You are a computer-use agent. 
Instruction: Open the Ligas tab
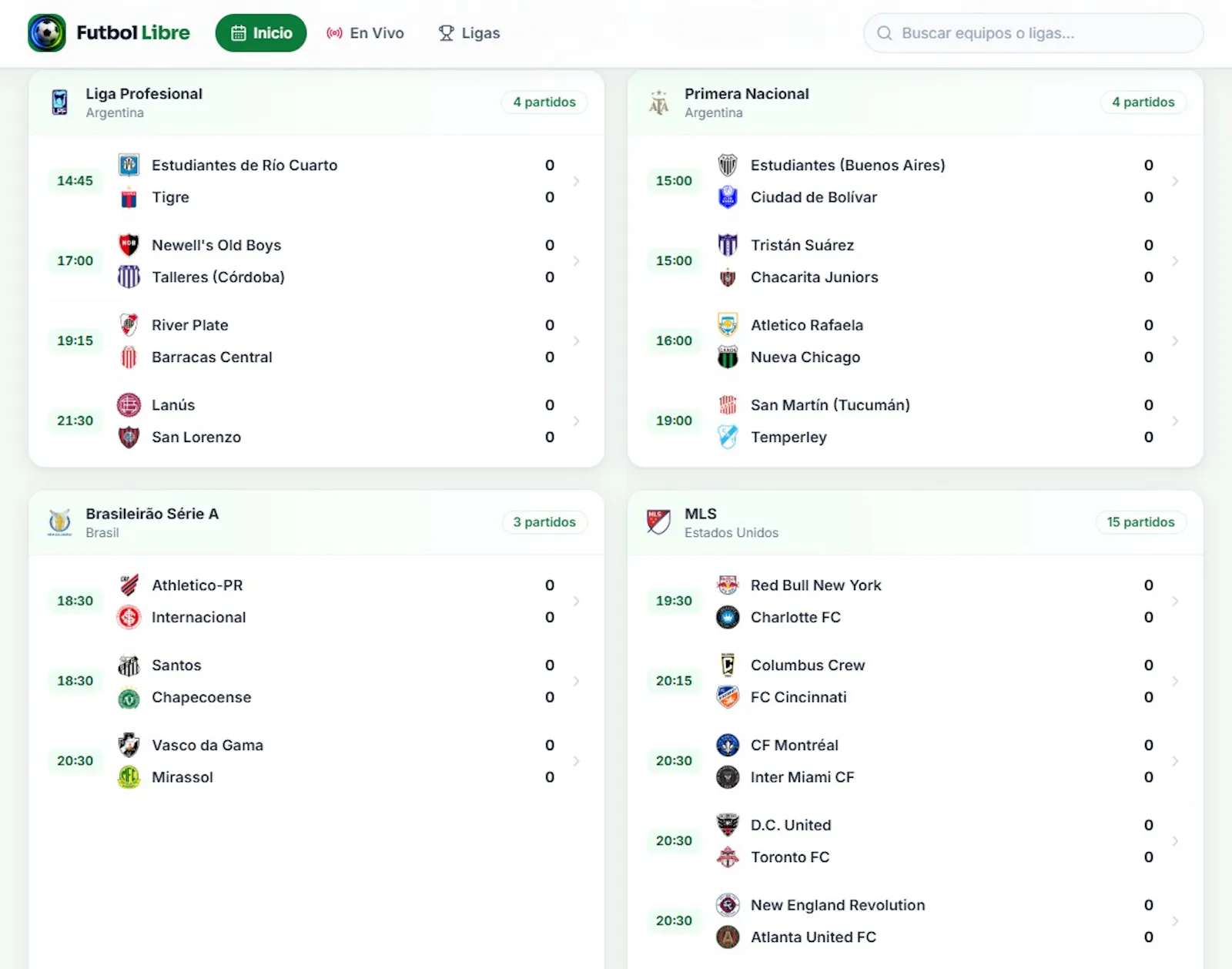click(469, 33)
